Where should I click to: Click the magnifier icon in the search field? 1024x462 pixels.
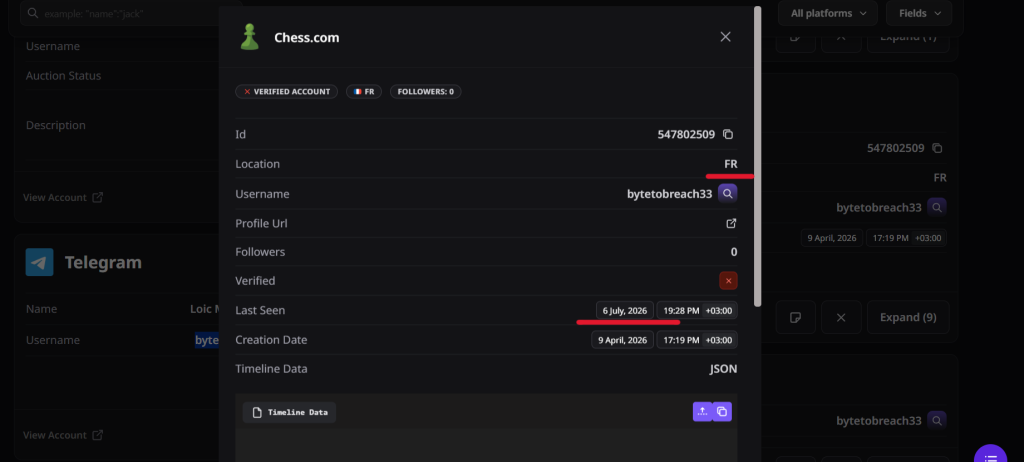point(33,13)
